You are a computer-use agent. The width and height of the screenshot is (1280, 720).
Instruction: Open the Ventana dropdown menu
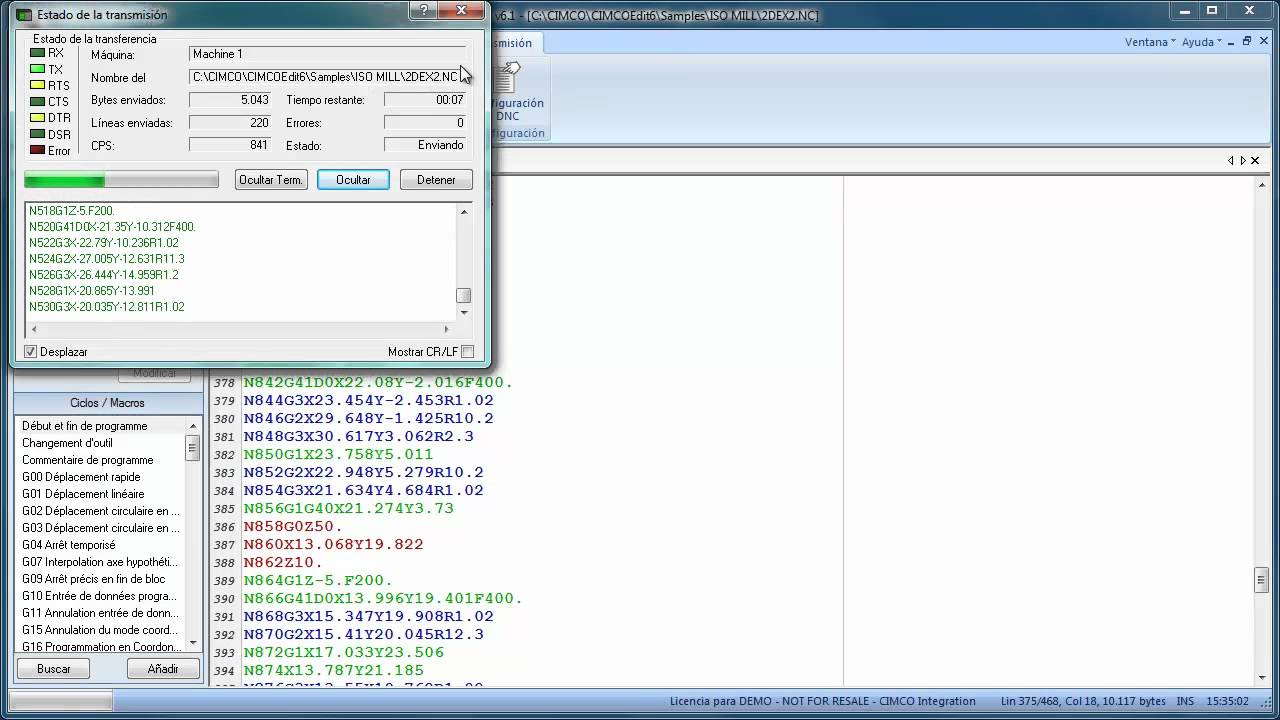coord(1151,42)
